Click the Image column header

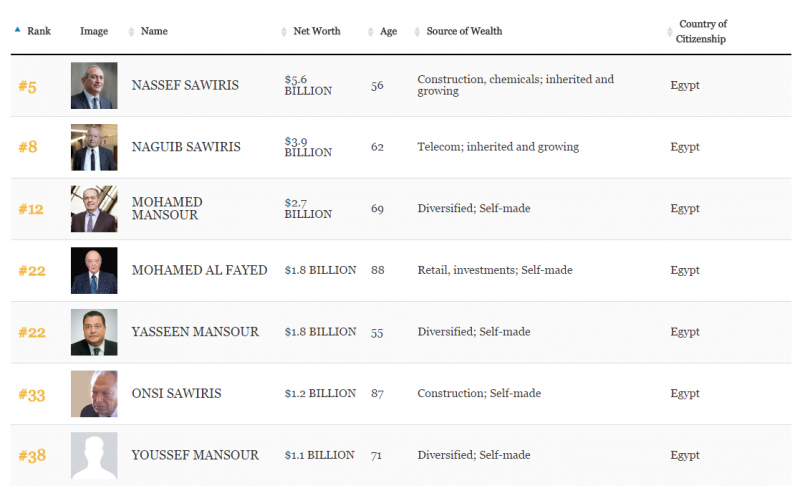coord(94,31)
